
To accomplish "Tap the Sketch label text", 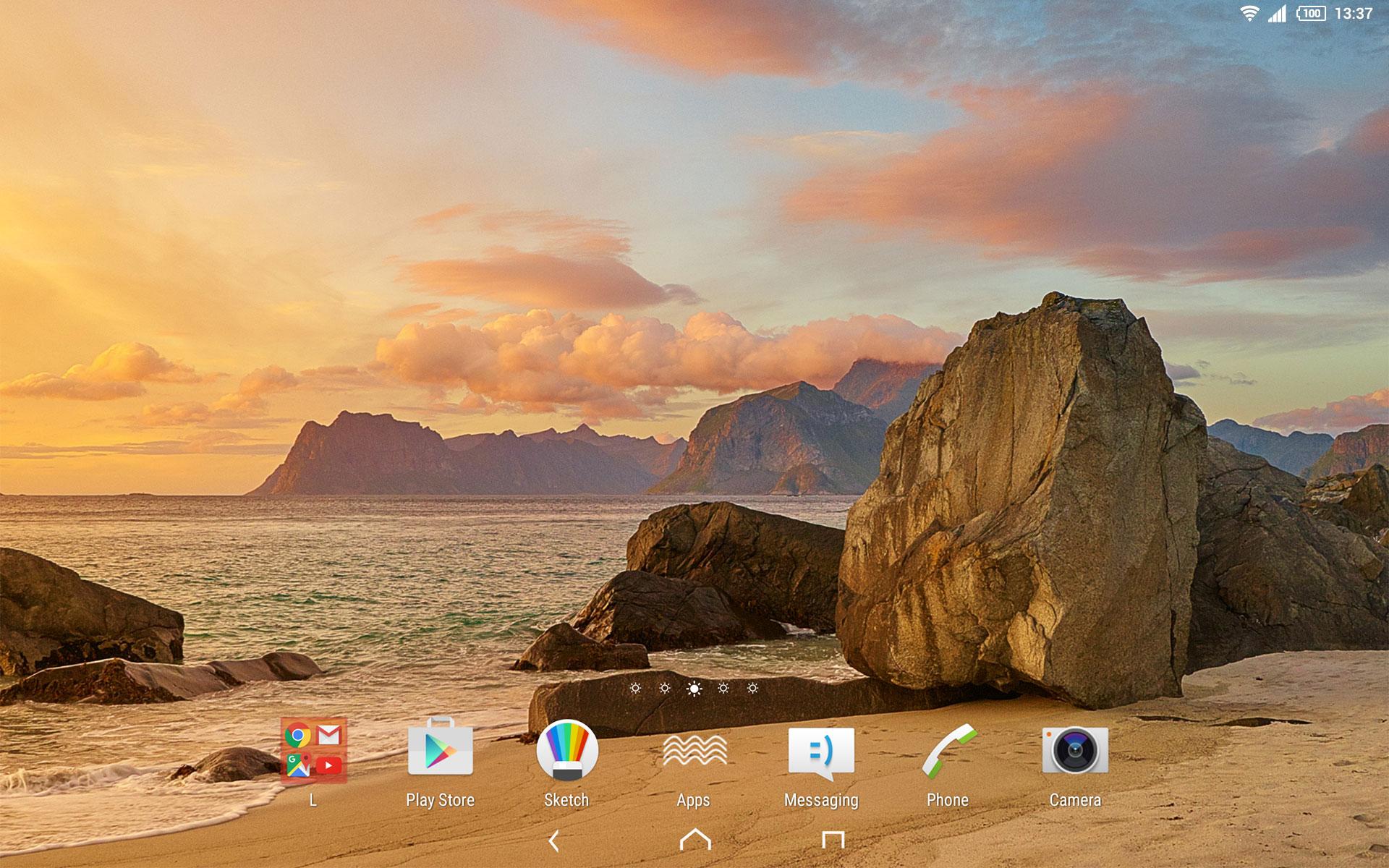I will pyautogui.click(x=566, y=800).
